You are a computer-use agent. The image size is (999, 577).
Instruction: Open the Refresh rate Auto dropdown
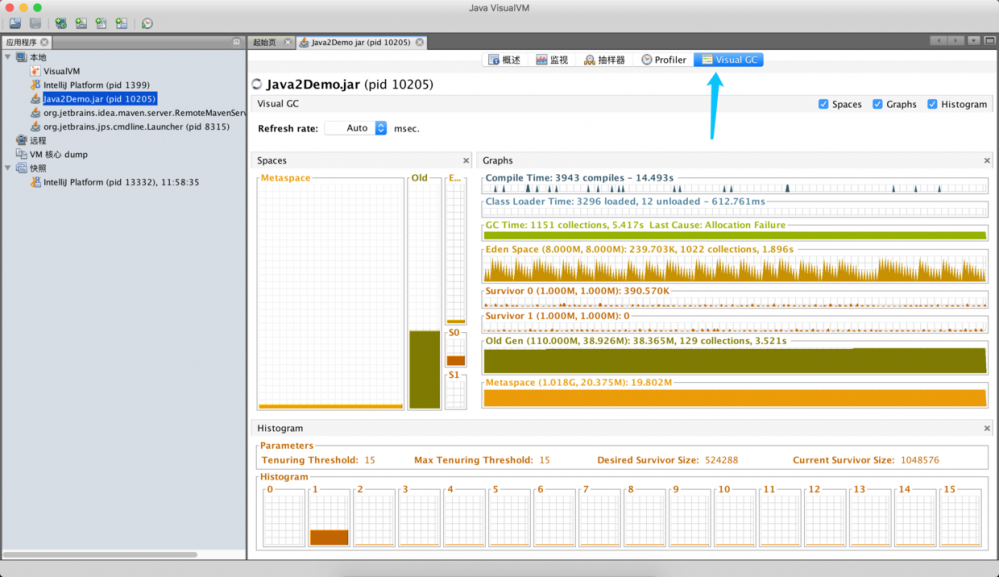point(380,128)
